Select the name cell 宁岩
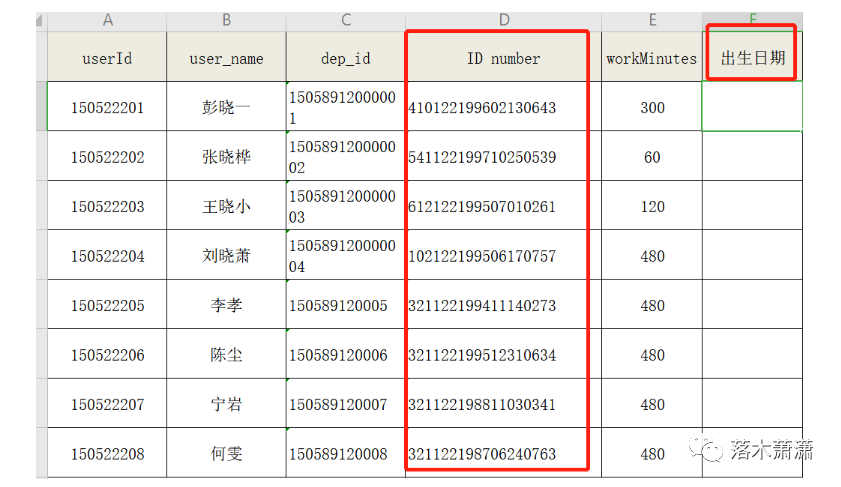 click(x=226, y=403)
